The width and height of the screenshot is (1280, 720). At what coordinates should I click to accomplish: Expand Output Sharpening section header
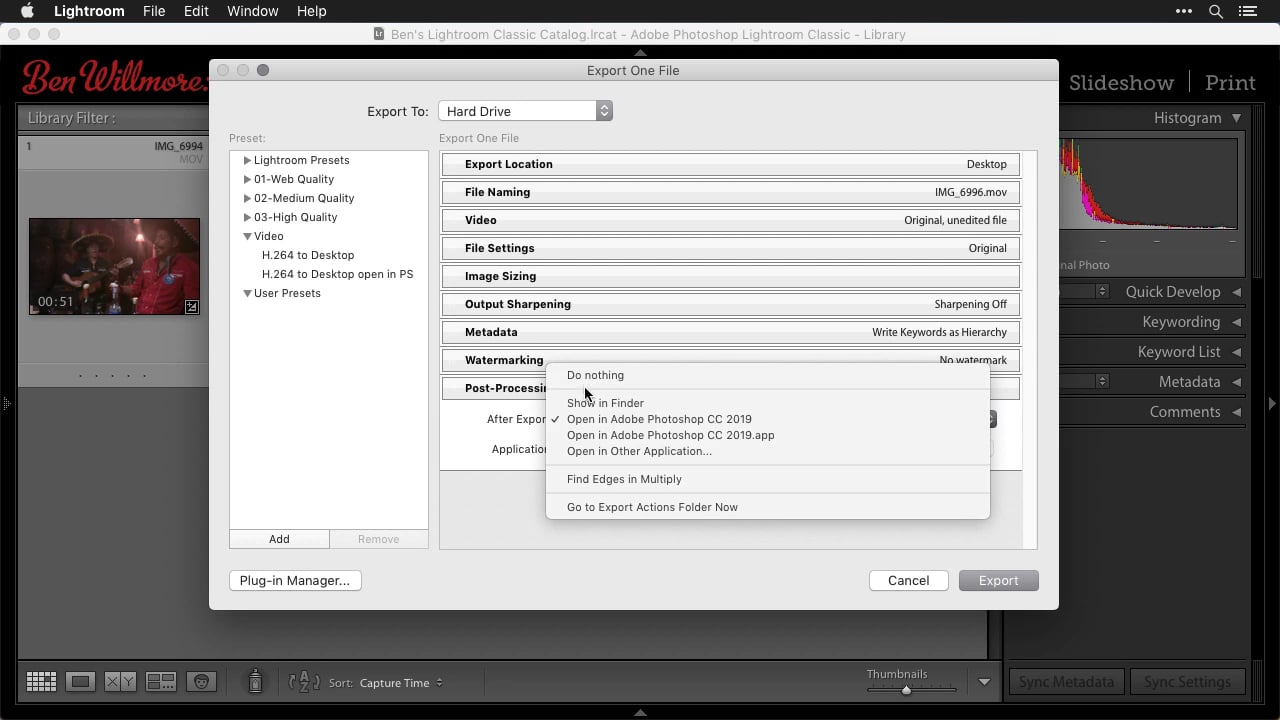(731, 304)
